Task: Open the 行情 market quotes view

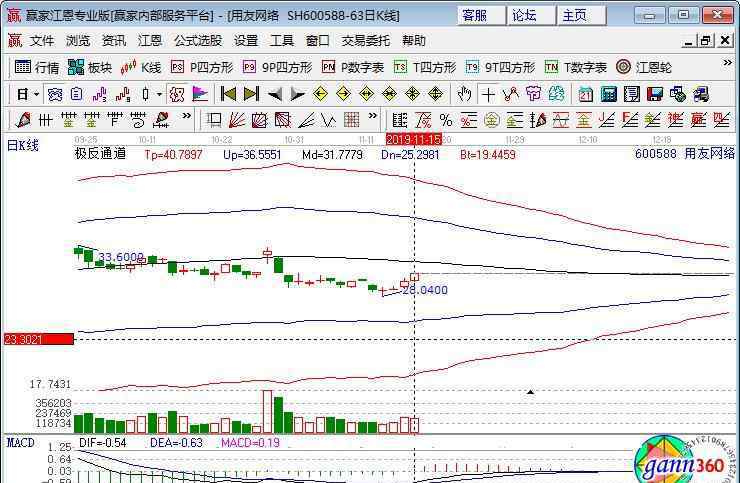Action: click(36, 68)
